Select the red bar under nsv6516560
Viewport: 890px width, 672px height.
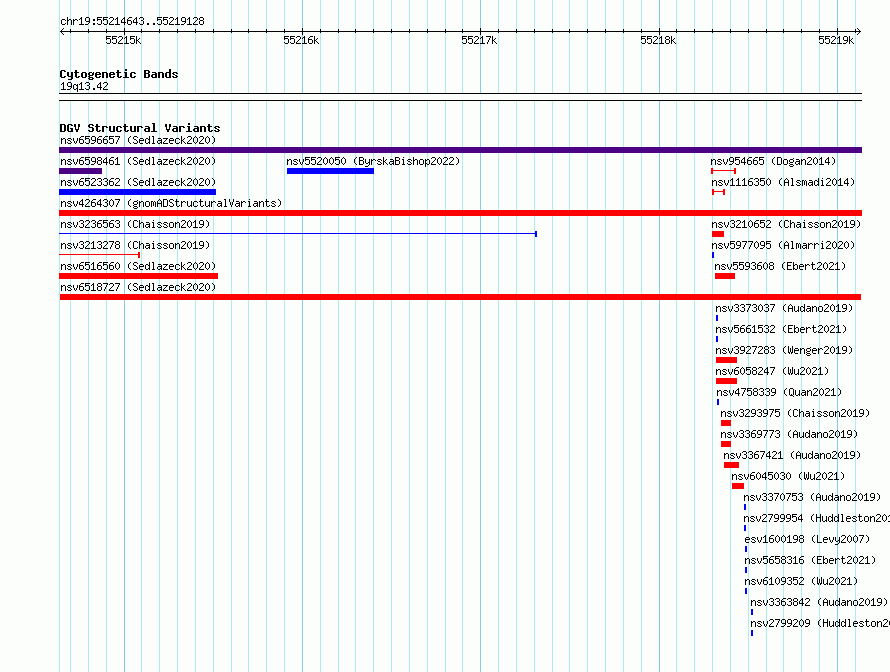point(138,276)
